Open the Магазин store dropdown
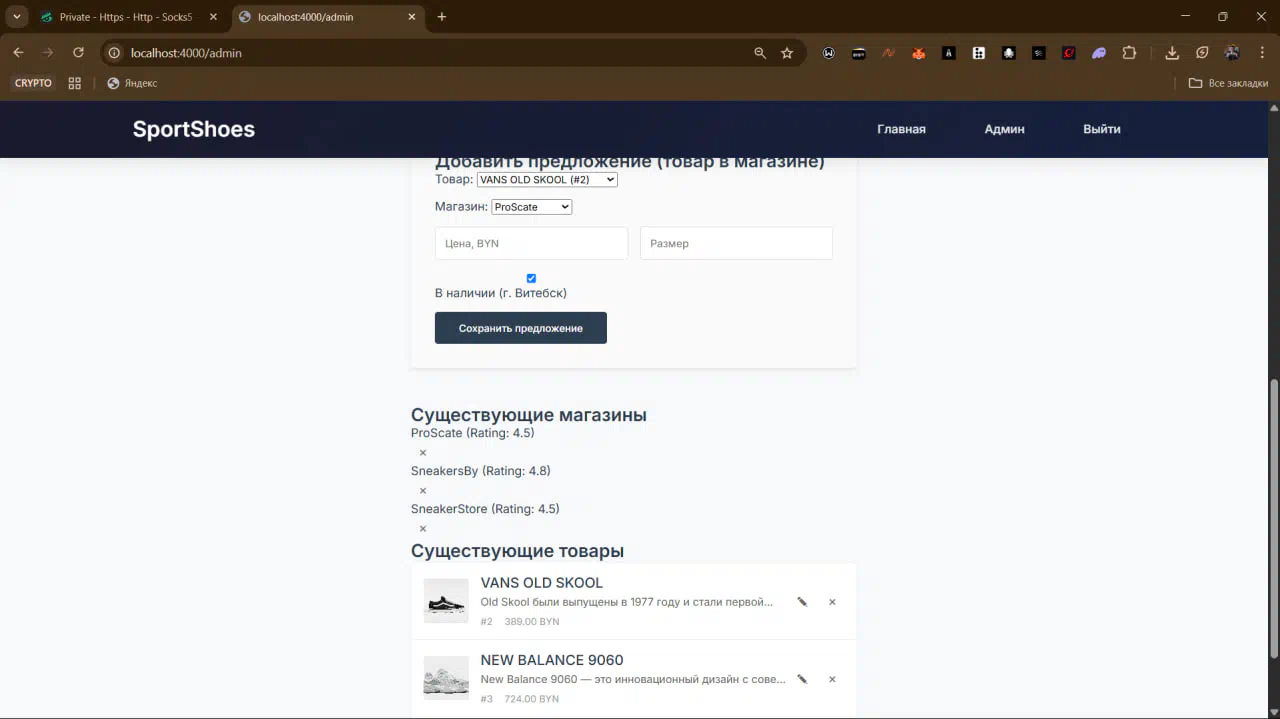This screenshot has width=1280, height=719. pos(531,207)
